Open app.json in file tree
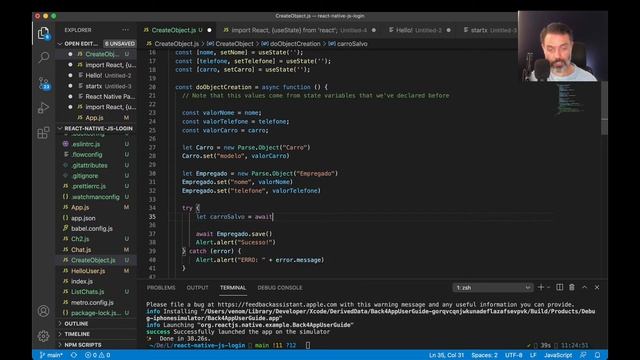The height and width of the screenshot is (360, 640). coord(96,218)
